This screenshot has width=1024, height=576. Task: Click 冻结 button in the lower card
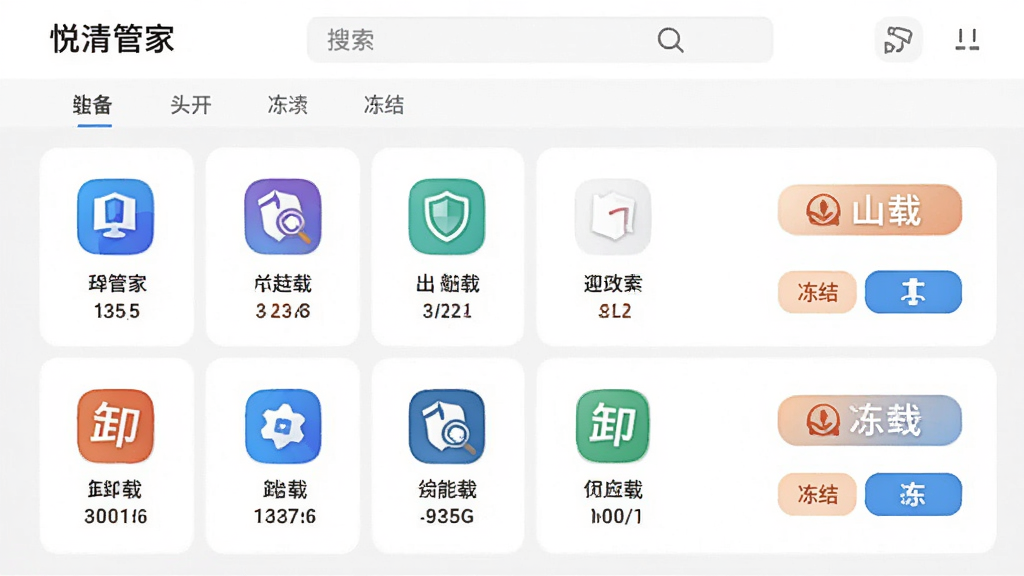pyautogui.click(x=817, y=494)
